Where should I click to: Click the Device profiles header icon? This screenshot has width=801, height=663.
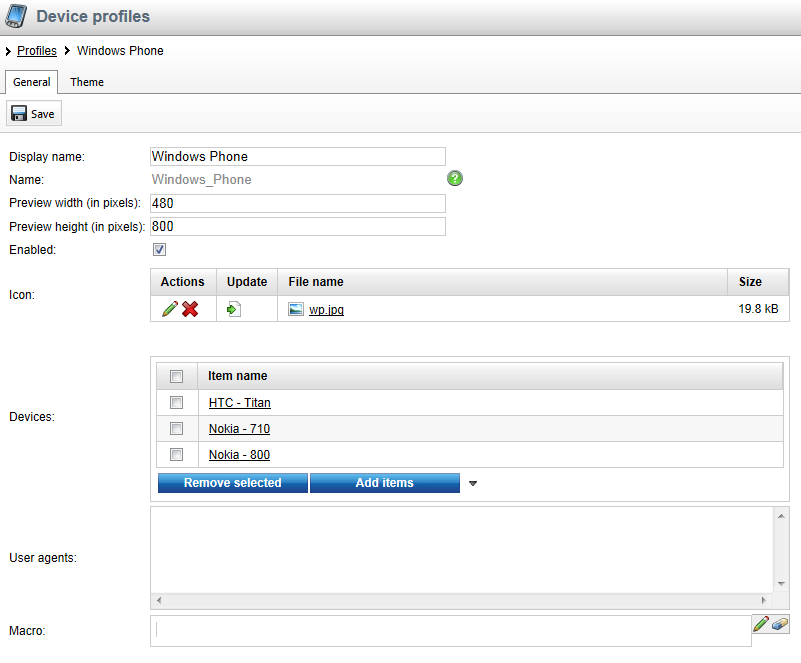pyautogui.click(x=16, y=17)
